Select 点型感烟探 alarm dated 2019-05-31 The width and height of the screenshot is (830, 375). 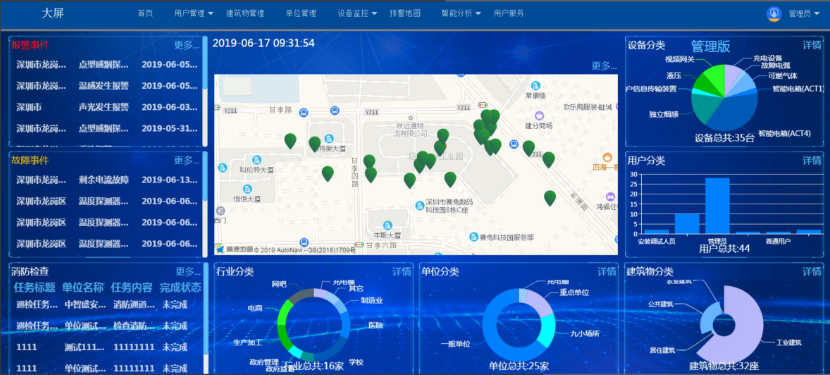(107, 128)
